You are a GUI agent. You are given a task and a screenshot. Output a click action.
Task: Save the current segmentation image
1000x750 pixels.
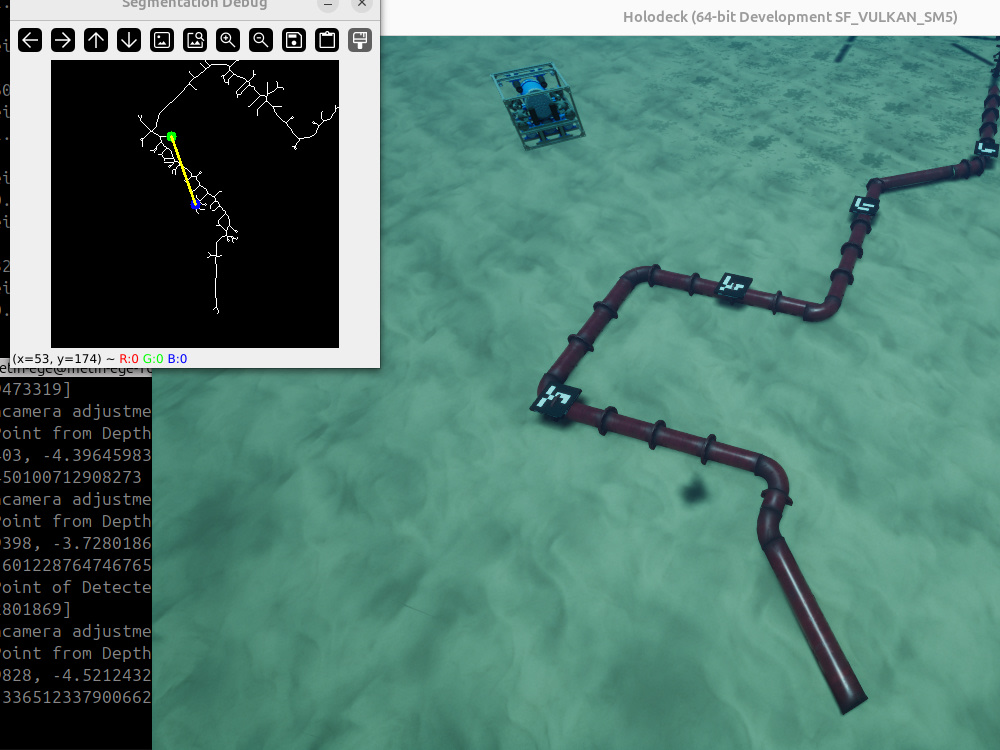coord(294,40)
